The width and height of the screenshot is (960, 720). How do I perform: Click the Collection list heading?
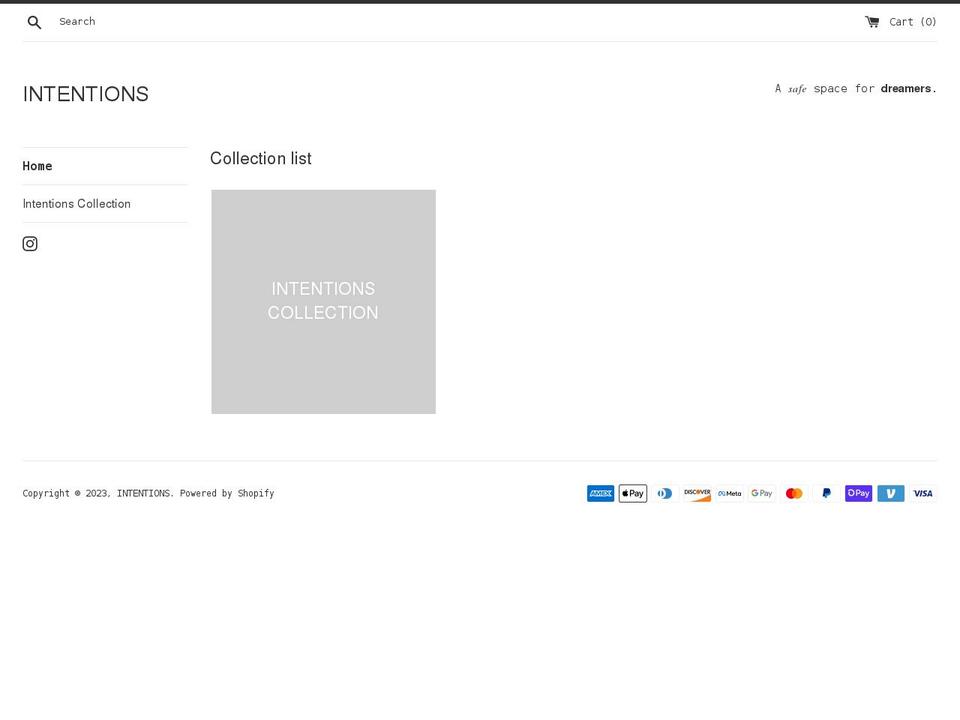pyautogui.click(x=260, y=158)
